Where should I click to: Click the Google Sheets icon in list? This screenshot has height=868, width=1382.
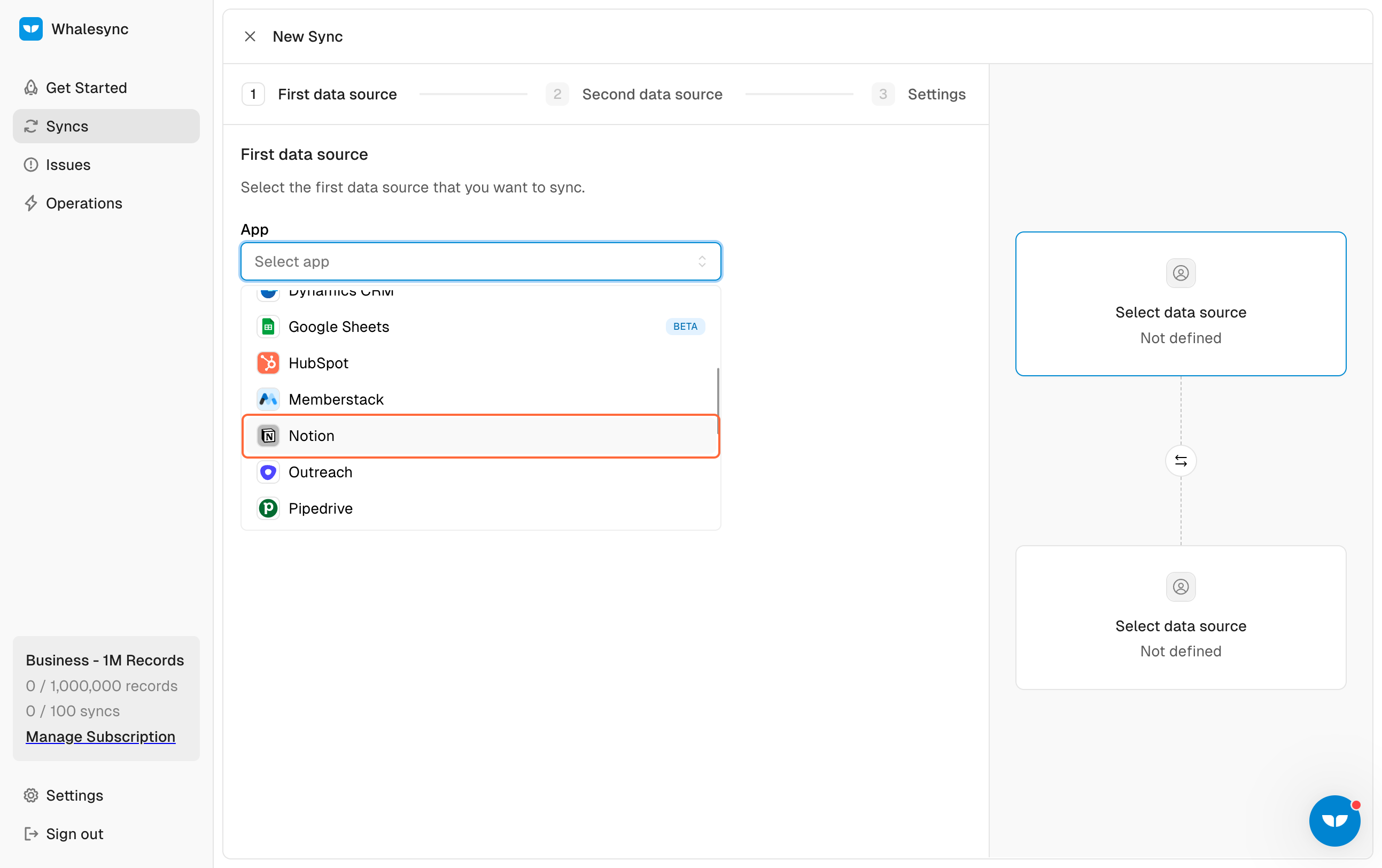[x=268, y=327]
